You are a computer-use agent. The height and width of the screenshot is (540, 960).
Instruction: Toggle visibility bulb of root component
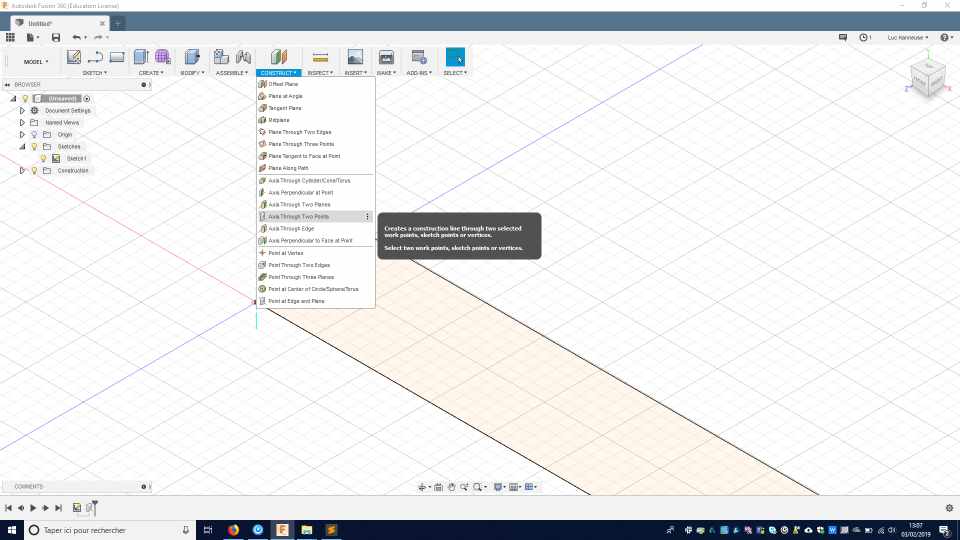pos(26,99)
